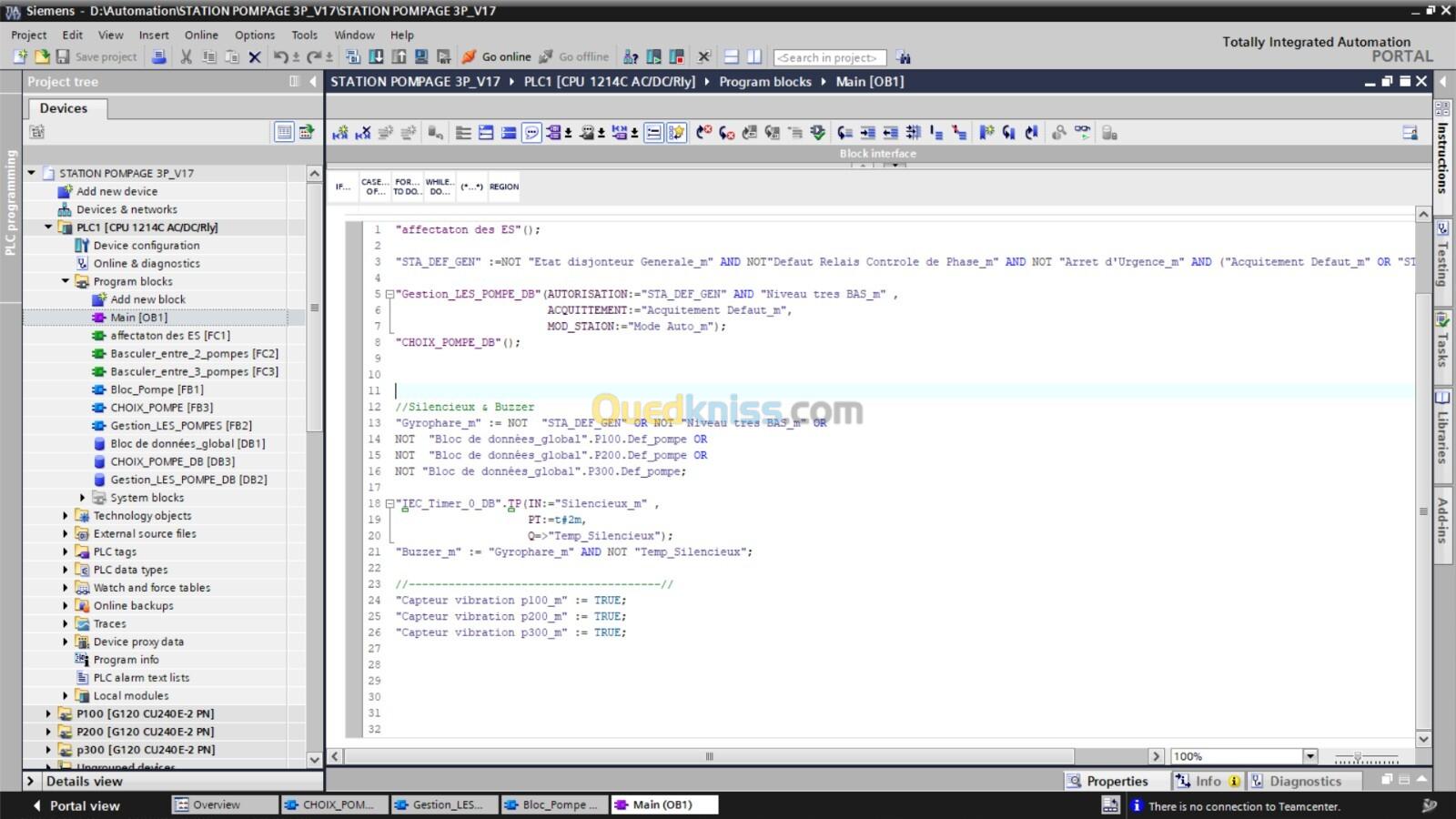Click the Portal view arrow icon
This screenshot has width=1456, height=819.
click(37, 805)
